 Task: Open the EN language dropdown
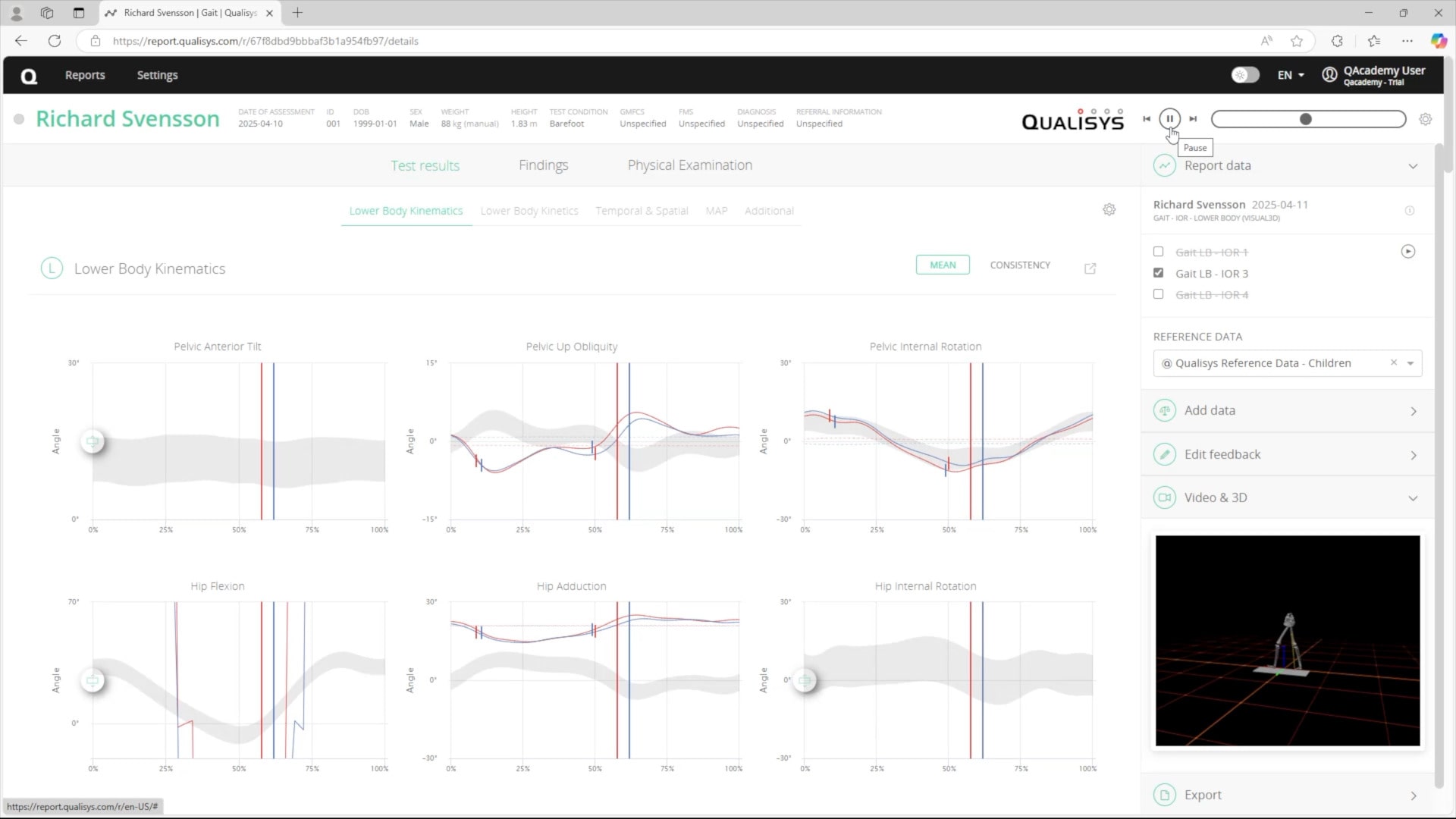click(x=1291, y=75)
